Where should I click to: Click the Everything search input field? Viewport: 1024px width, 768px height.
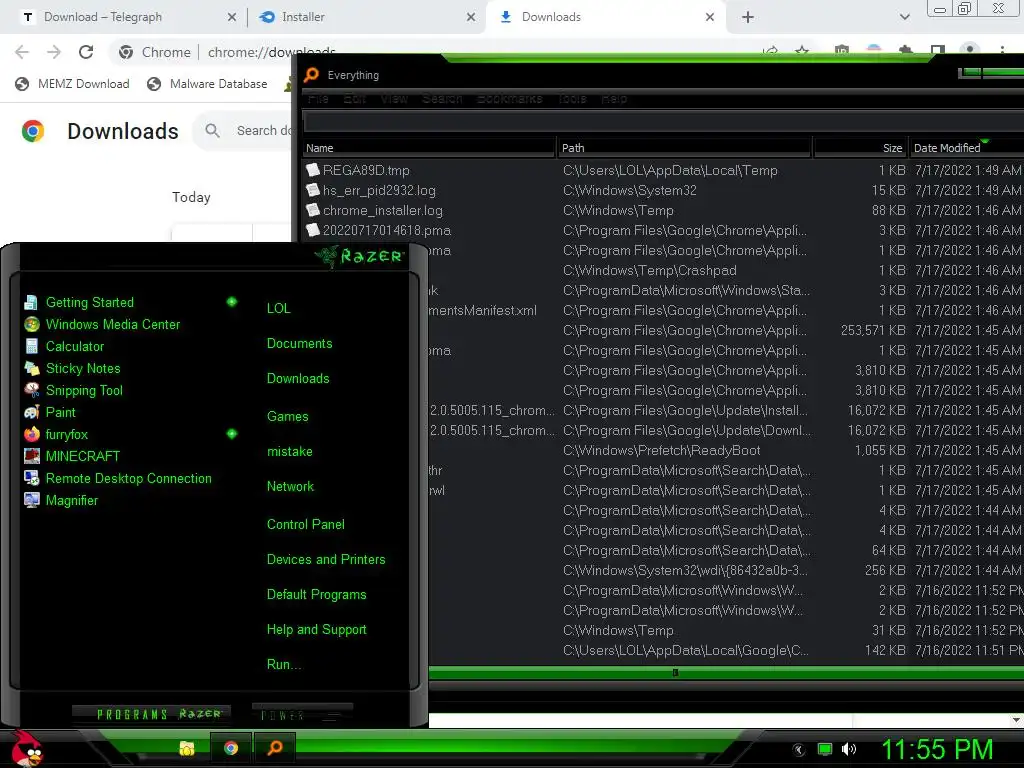tap(663, 121)
